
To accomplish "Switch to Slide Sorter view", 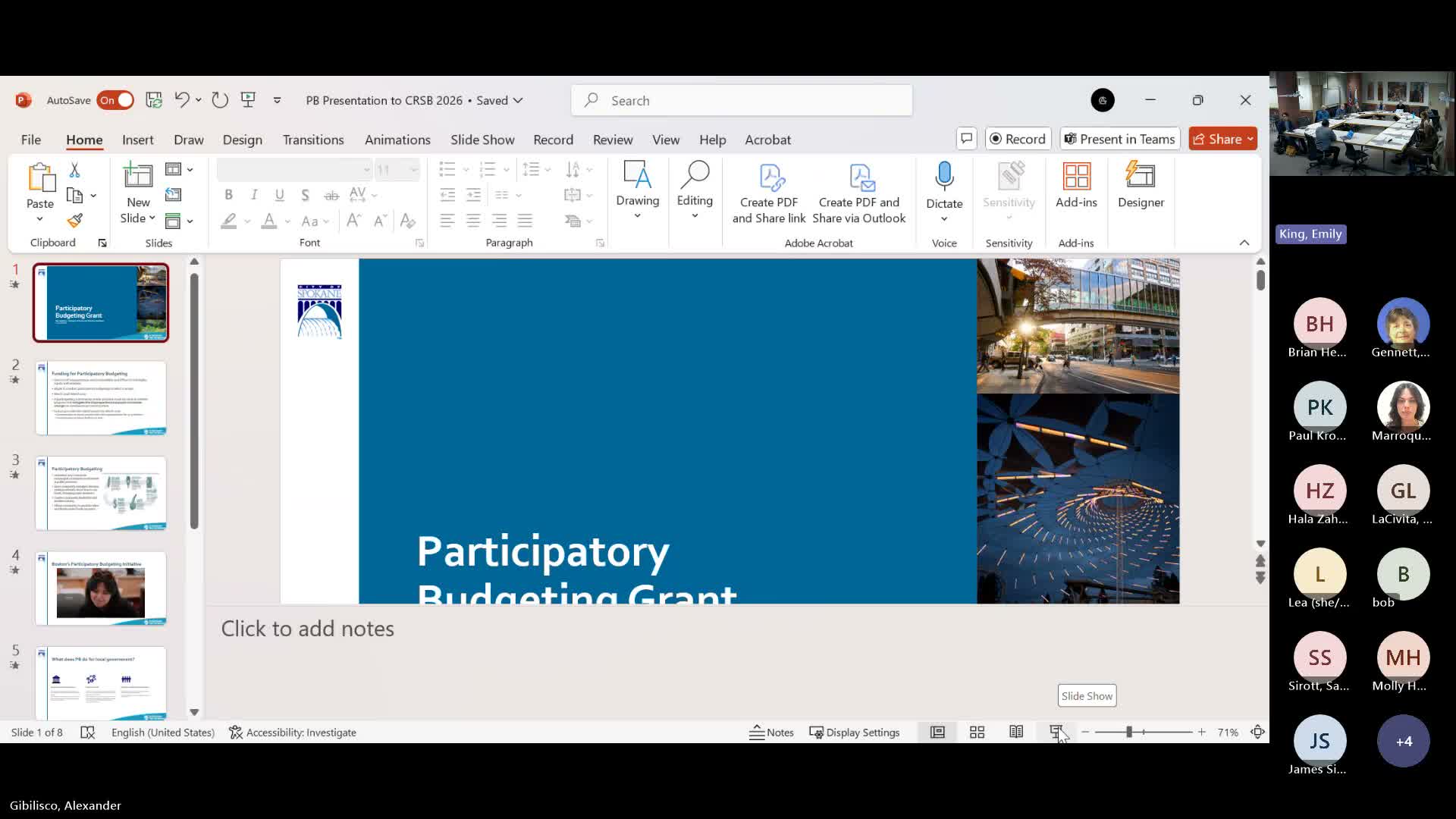I will tap(977, 732).
